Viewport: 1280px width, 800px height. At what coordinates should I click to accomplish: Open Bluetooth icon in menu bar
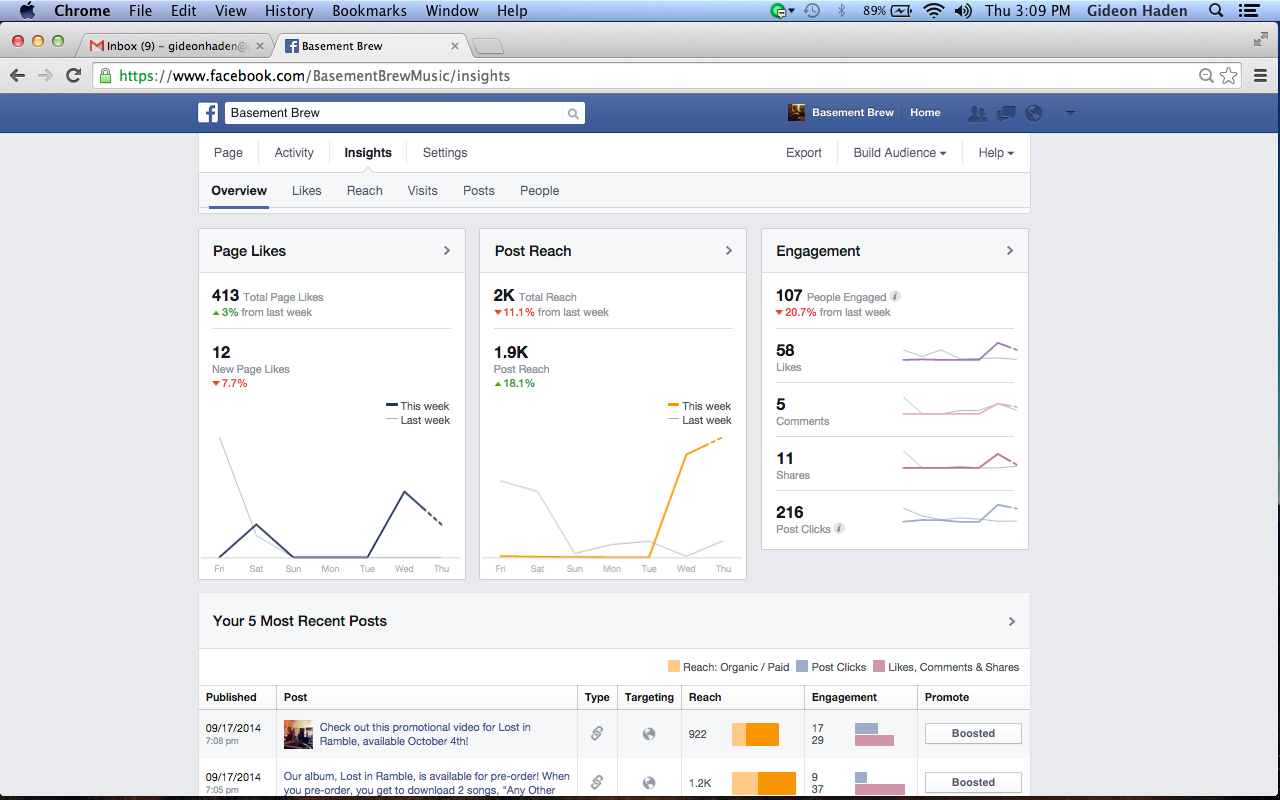[x=841, y=11]
